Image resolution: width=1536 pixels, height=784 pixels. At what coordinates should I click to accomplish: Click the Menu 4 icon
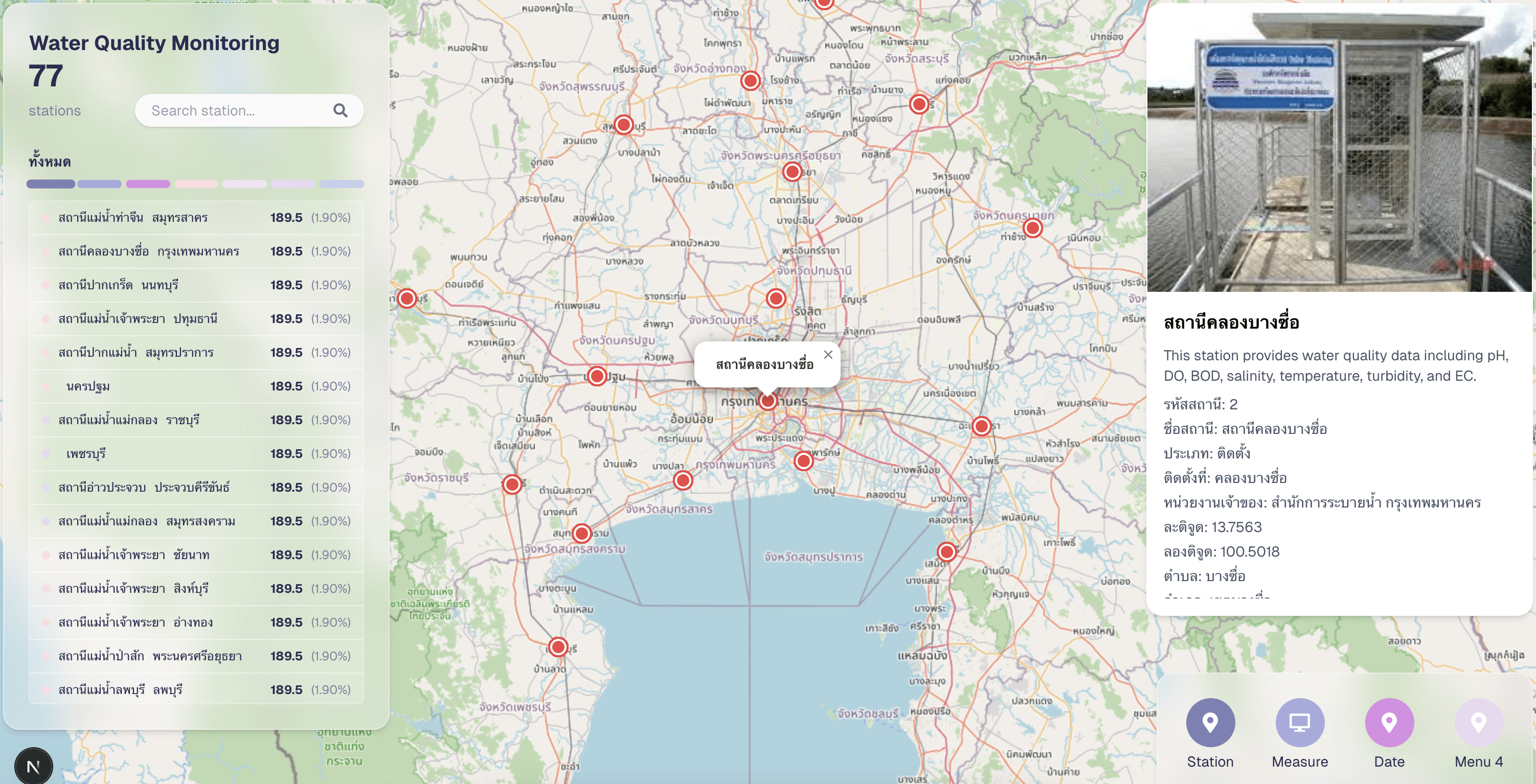1478,722
